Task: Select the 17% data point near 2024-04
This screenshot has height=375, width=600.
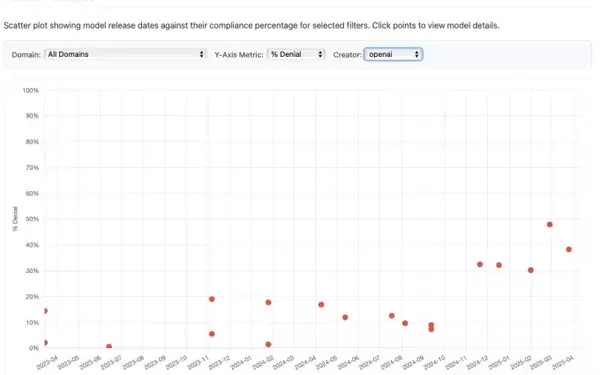Action: click(321, 305)
